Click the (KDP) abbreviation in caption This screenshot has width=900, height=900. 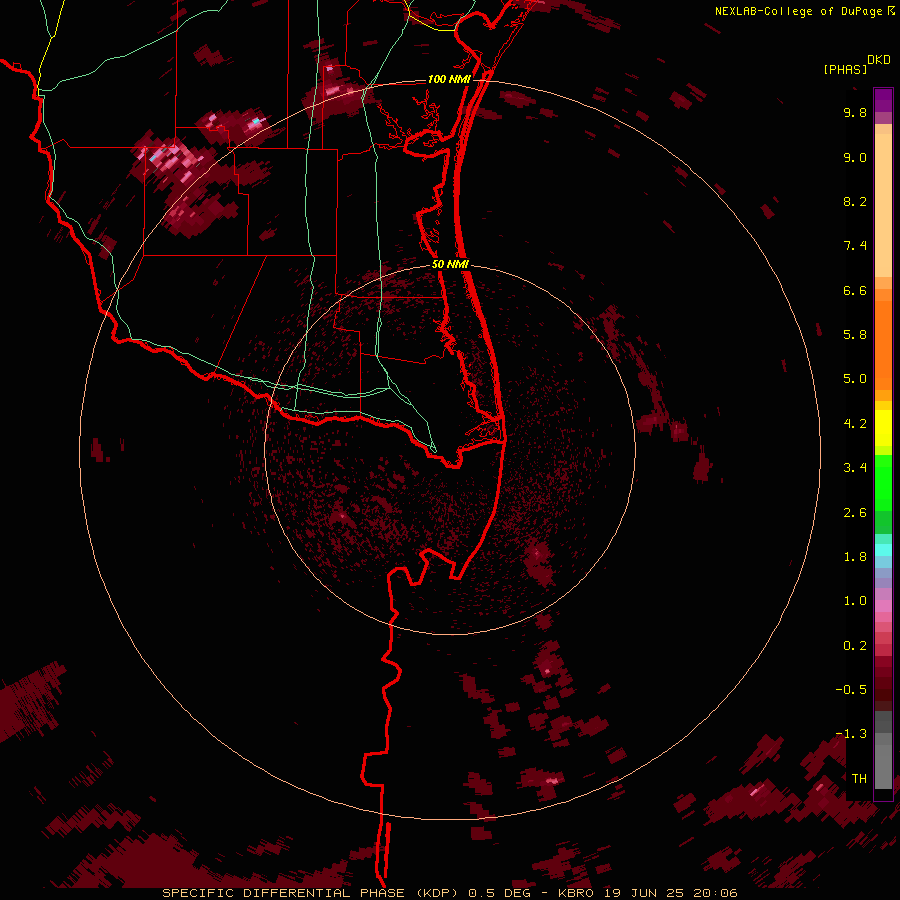(x=437, y=893)
